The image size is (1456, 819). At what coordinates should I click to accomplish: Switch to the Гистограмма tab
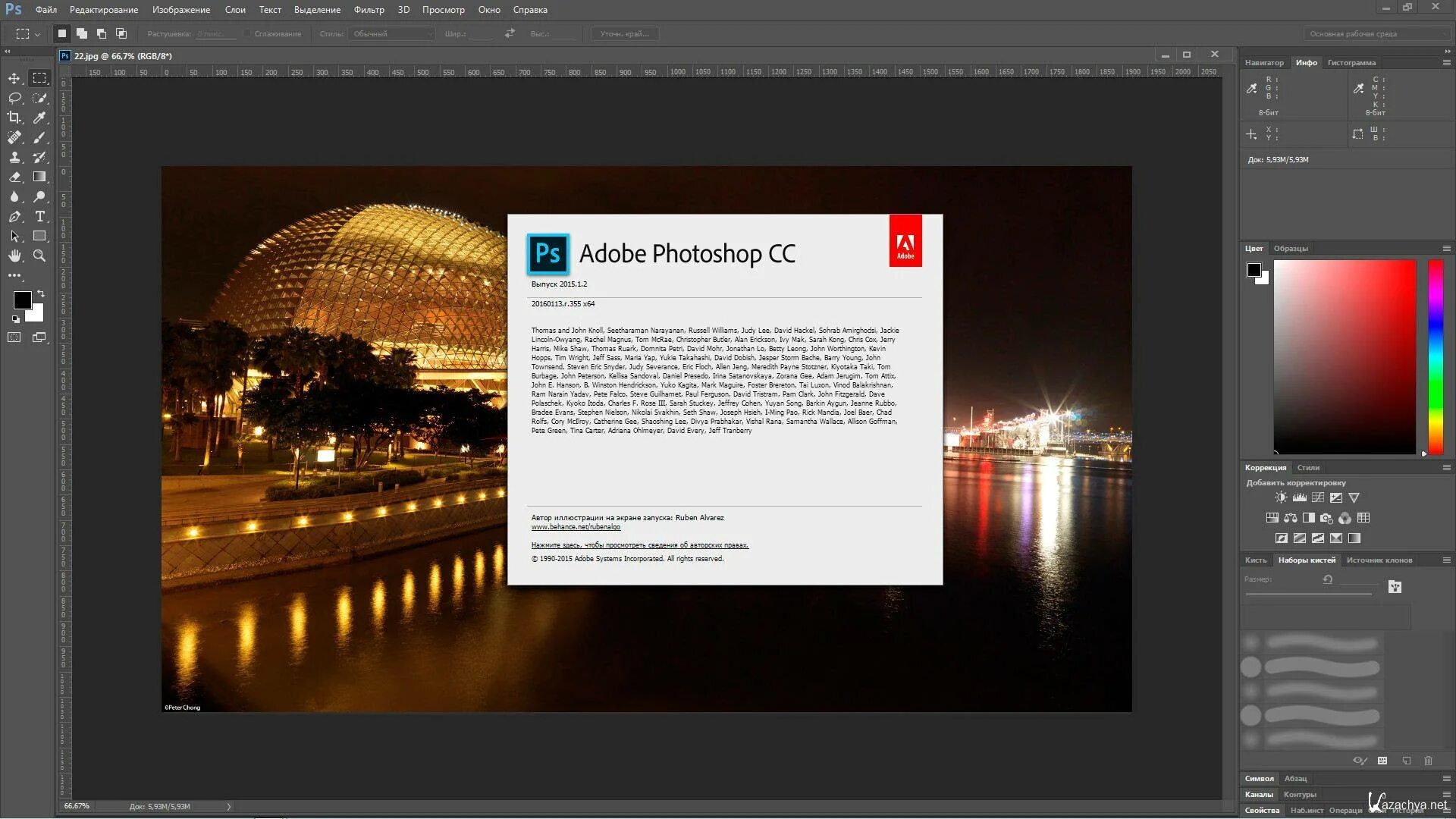coord(1351,62)
